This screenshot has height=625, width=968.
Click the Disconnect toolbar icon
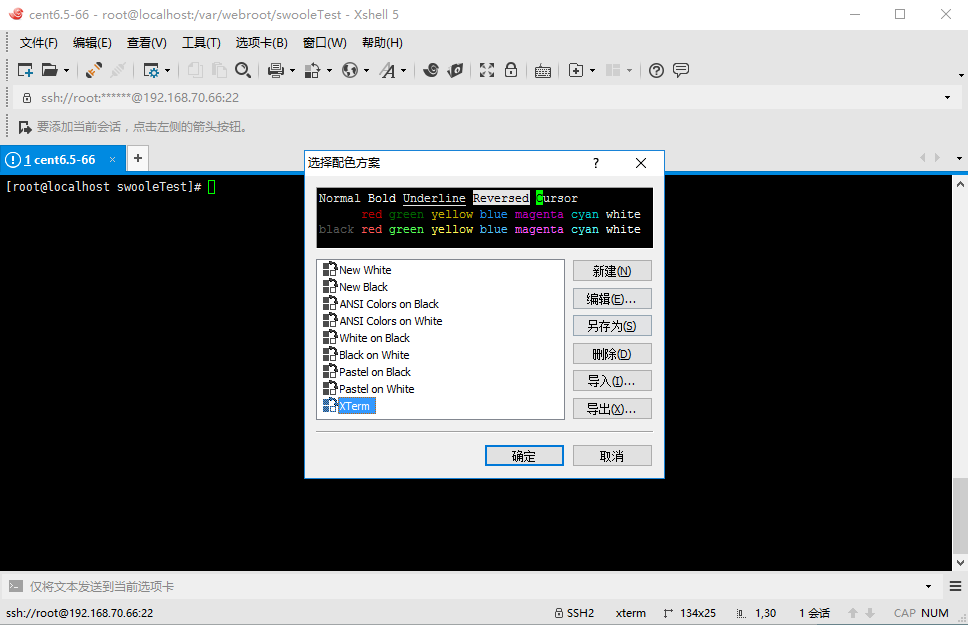click(x=118, y=70)
